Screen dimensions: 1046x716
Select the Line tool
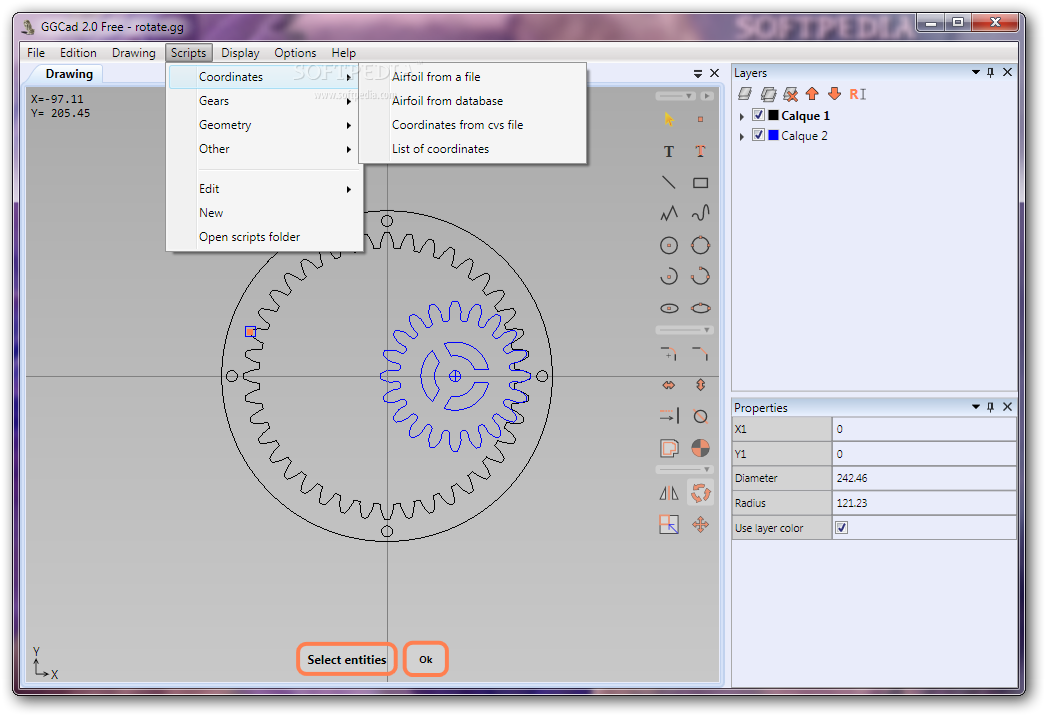coord(669,183)
